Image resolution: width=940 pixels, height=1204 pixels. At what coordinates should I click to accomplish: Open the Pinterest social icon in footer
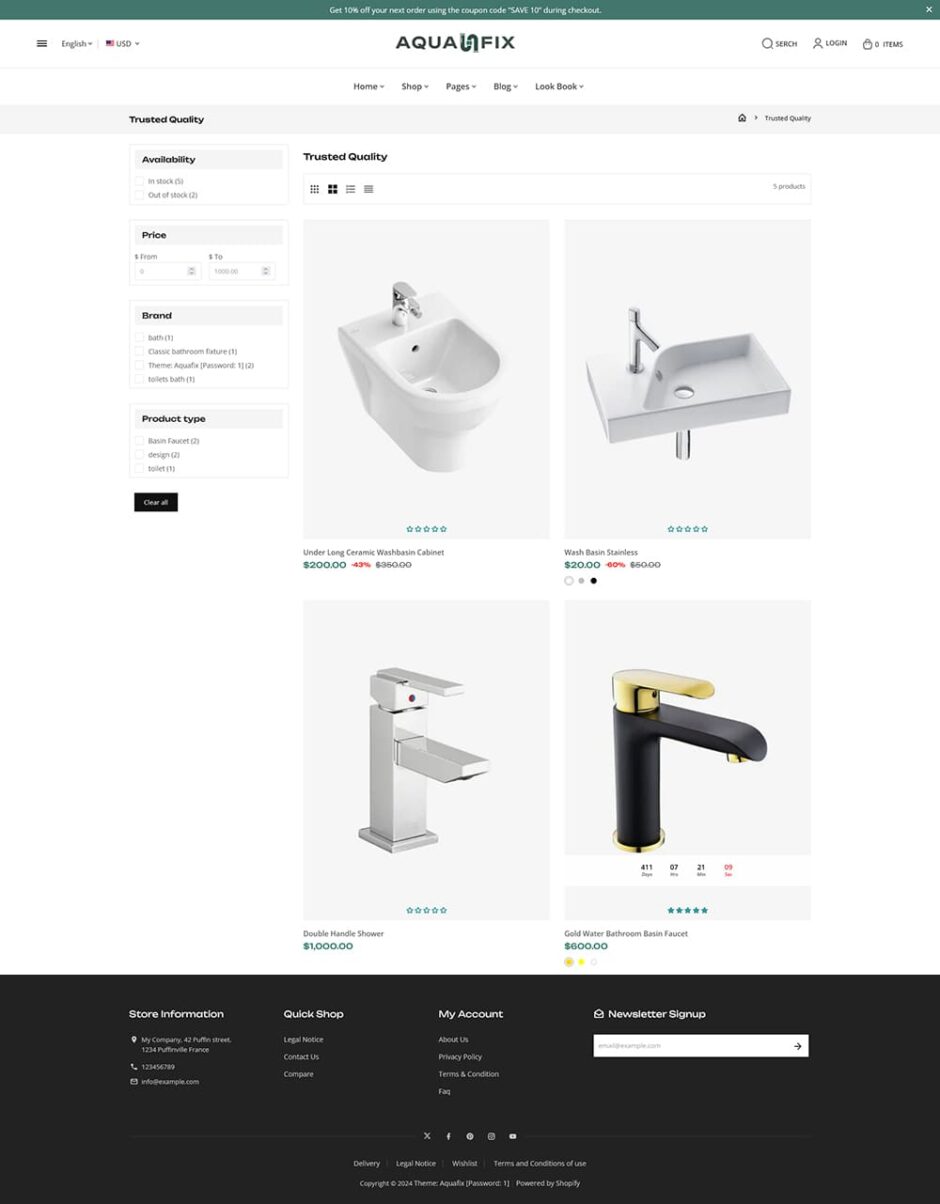(x=470, y=1136)
